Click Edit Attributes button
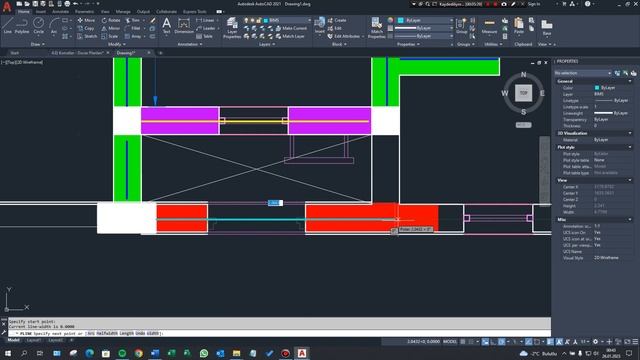This screenshot has width=640, height=360. pyautogui.click(x=344, y=36)
